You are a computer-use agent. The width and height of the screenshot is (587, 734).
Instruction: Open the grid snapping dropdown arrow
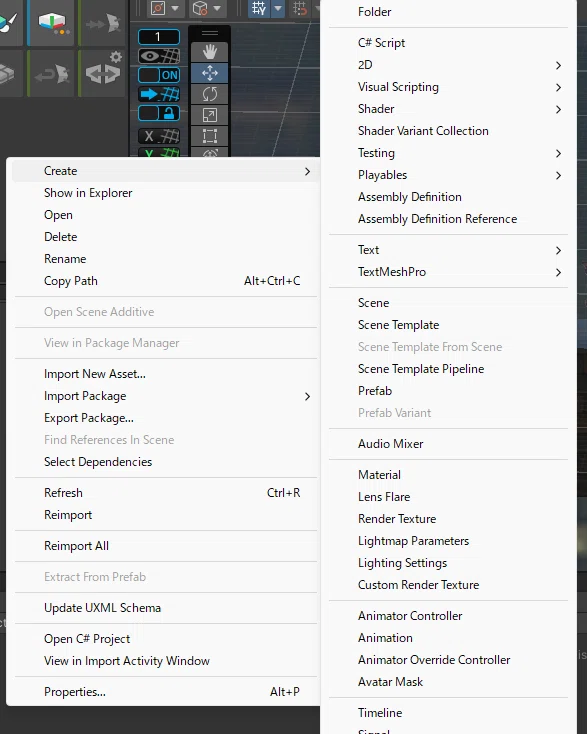coord(278,8)
